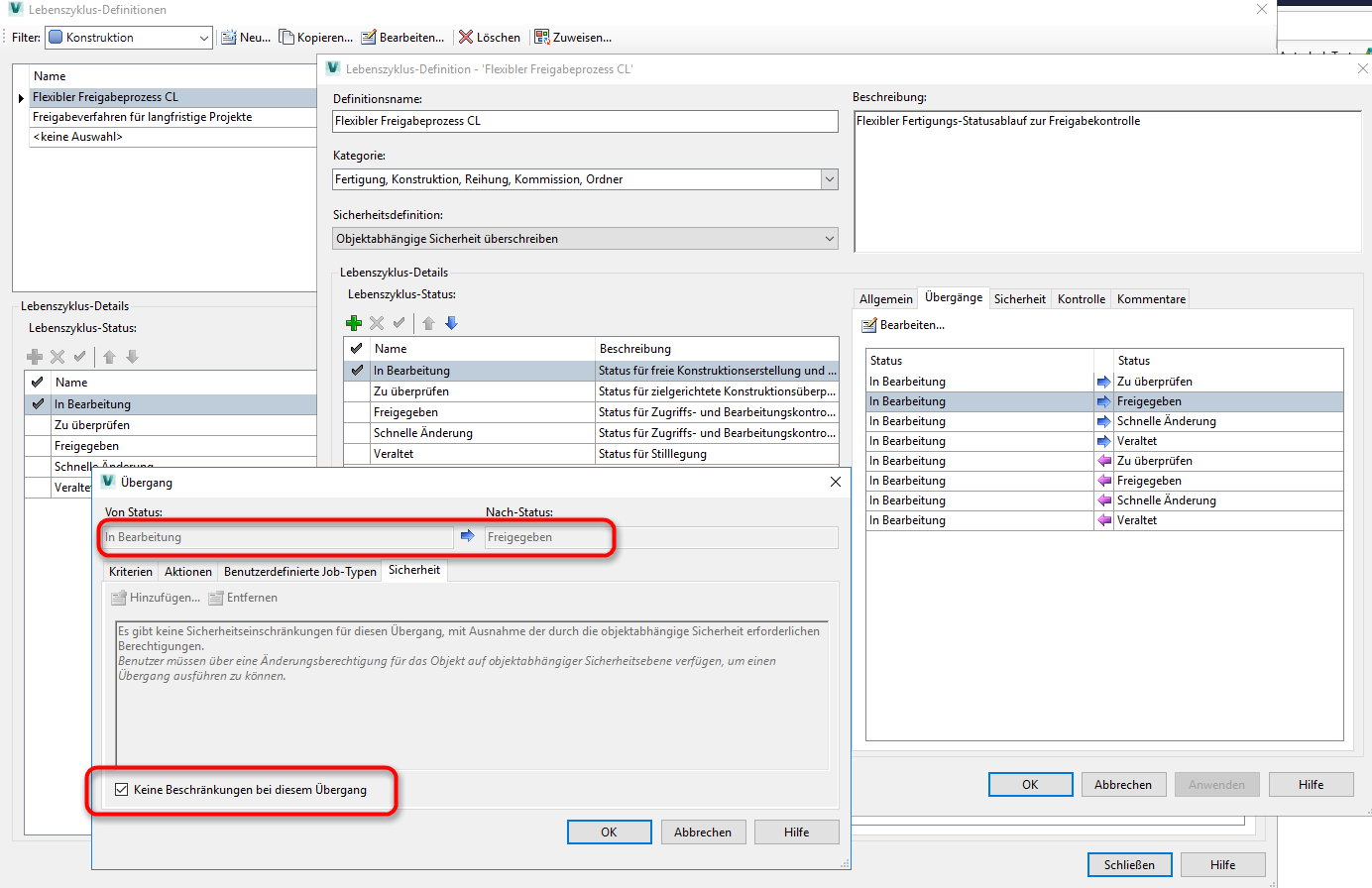Viewport: 1372px width, 888px height.
Task: Confirm the Übergang dialog with OK
Action: 609,832
